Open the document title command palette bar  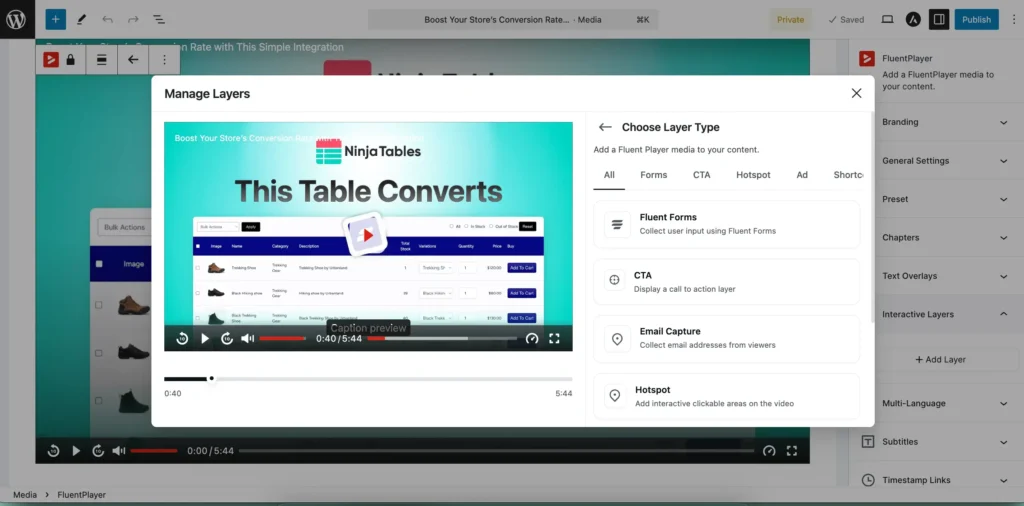pyautogui.click(x=513, y=20)
